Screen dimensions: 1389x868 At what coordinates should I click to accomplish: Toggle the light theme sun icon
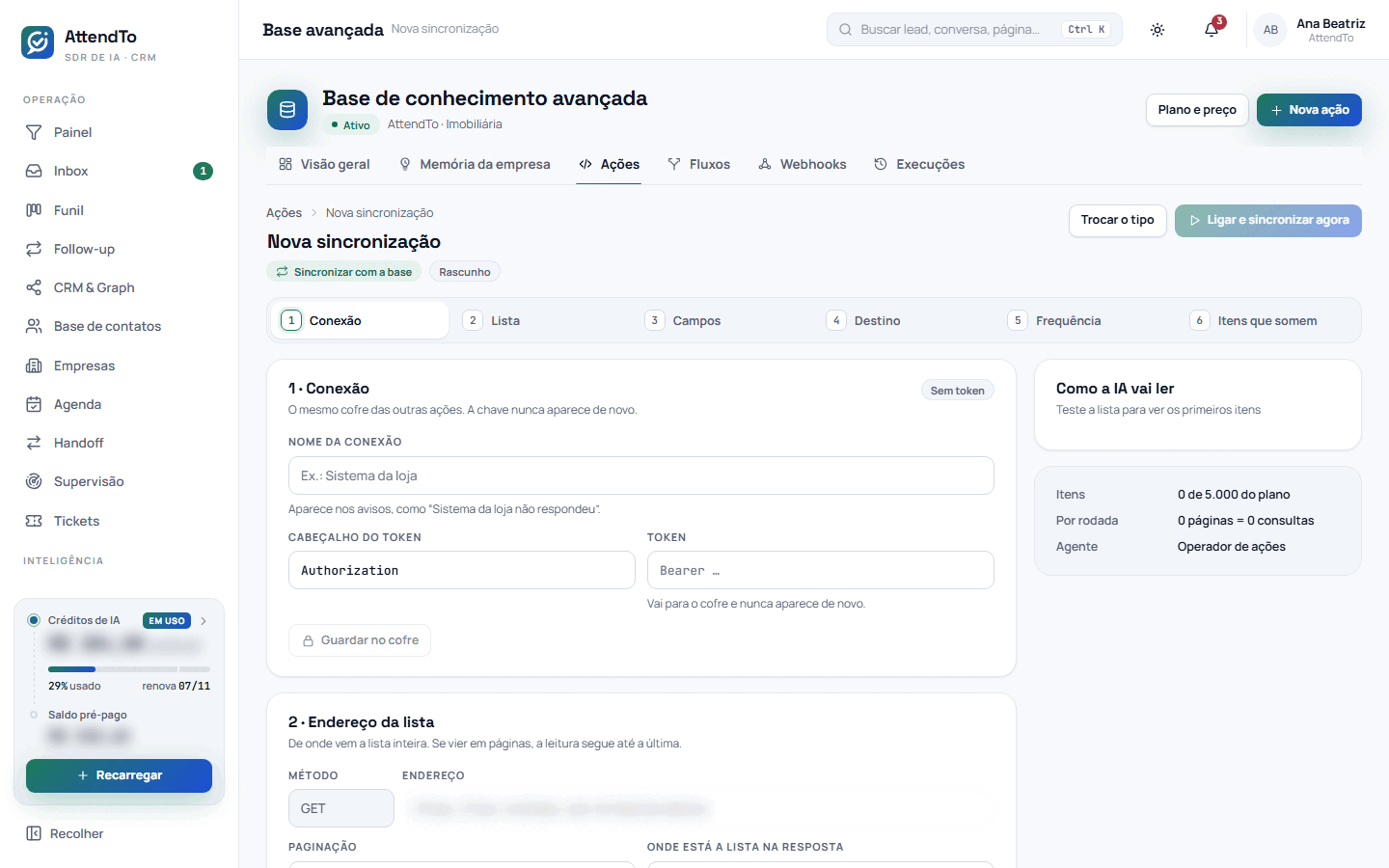(1157, 30)
